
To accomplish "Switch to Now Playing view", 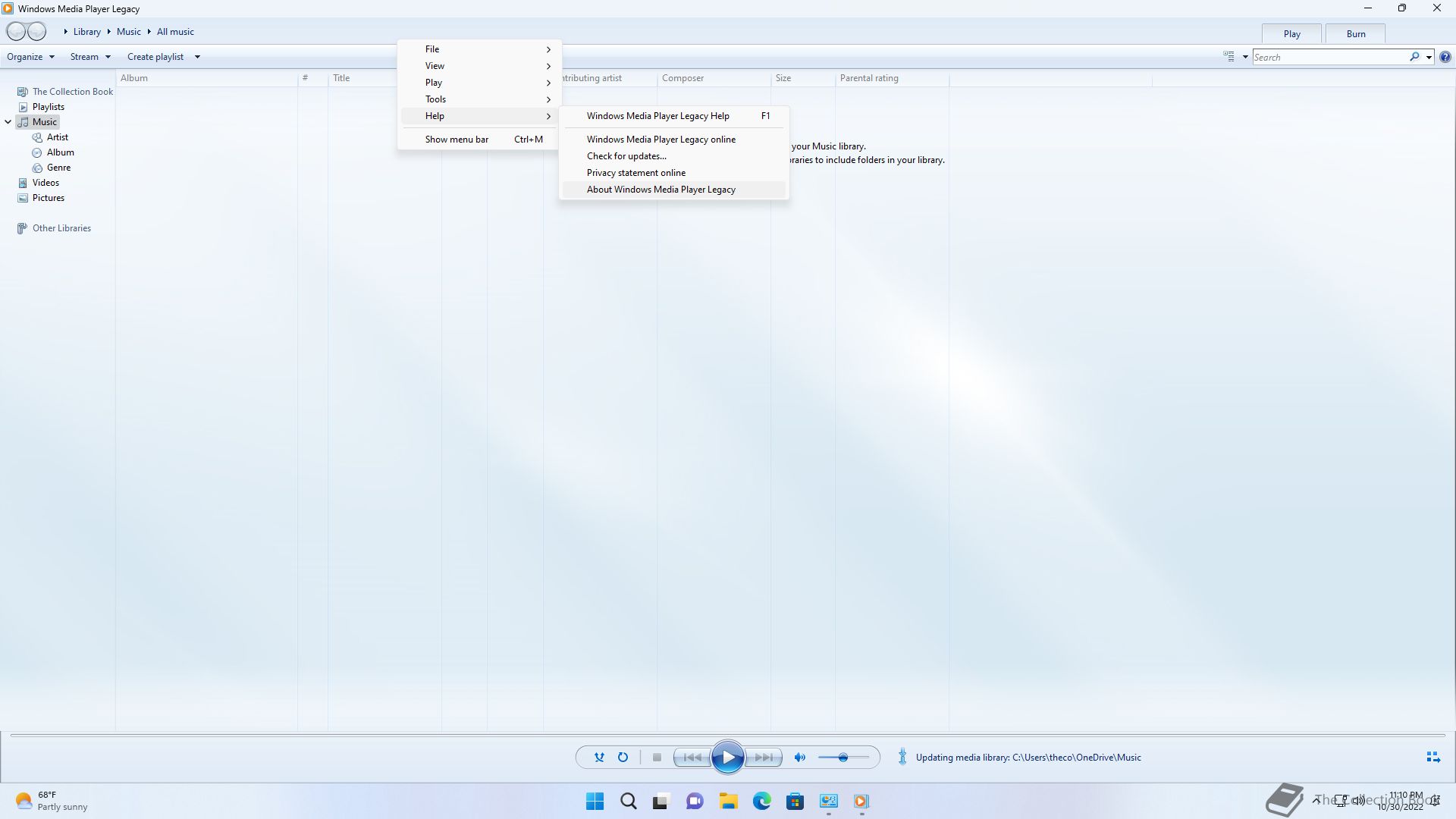I will tap(1433, 757).
